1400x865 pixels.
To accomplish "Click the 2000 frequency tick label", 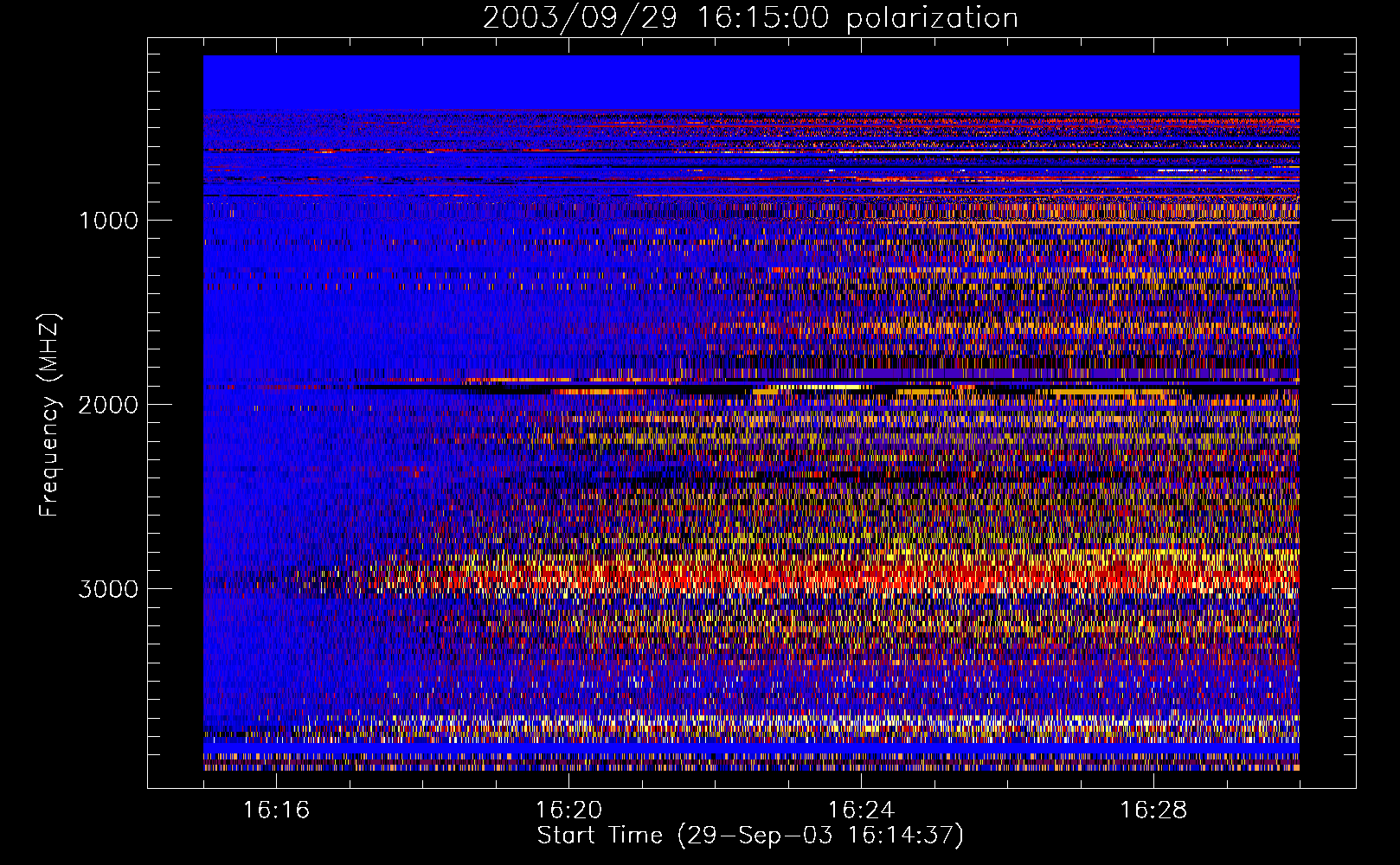I will (x=108, y=405).
